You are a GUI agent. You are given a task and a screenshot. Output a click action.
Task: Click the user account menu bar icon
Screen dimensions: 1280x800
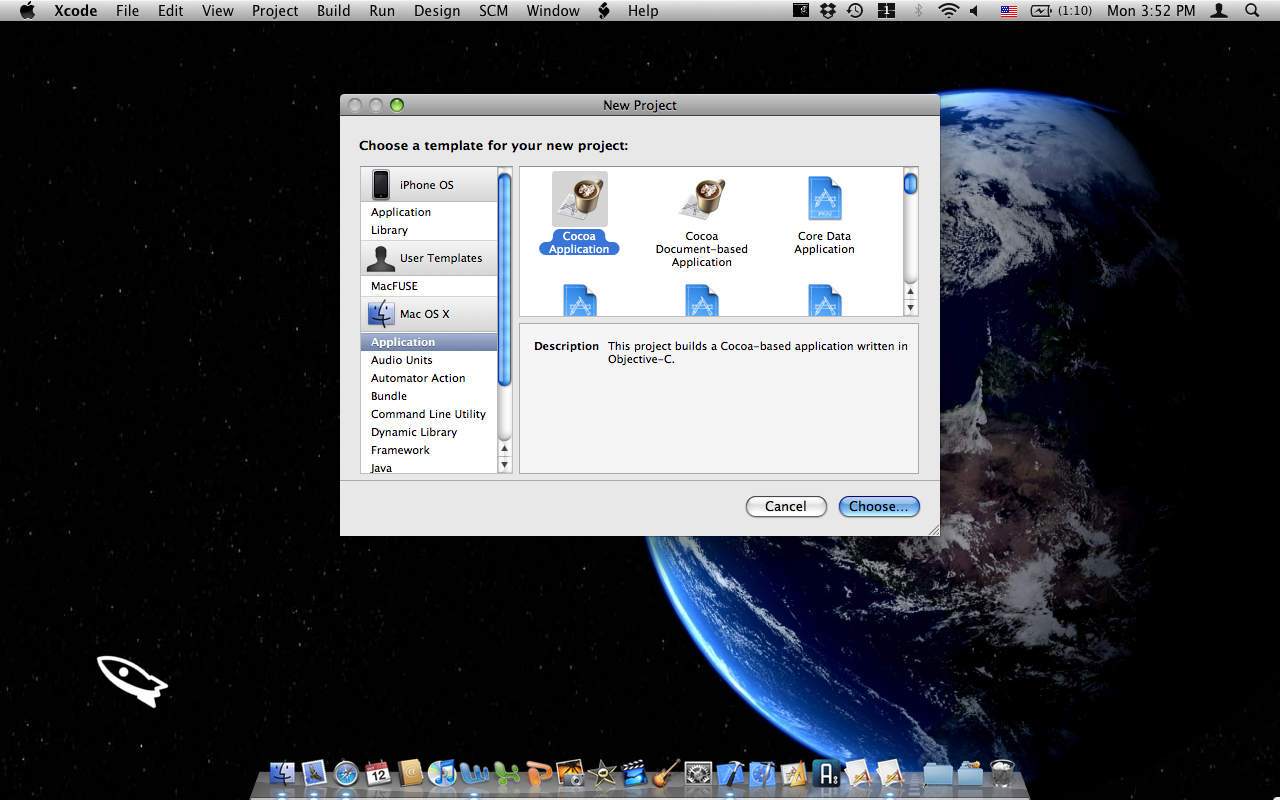(1219, 11)
